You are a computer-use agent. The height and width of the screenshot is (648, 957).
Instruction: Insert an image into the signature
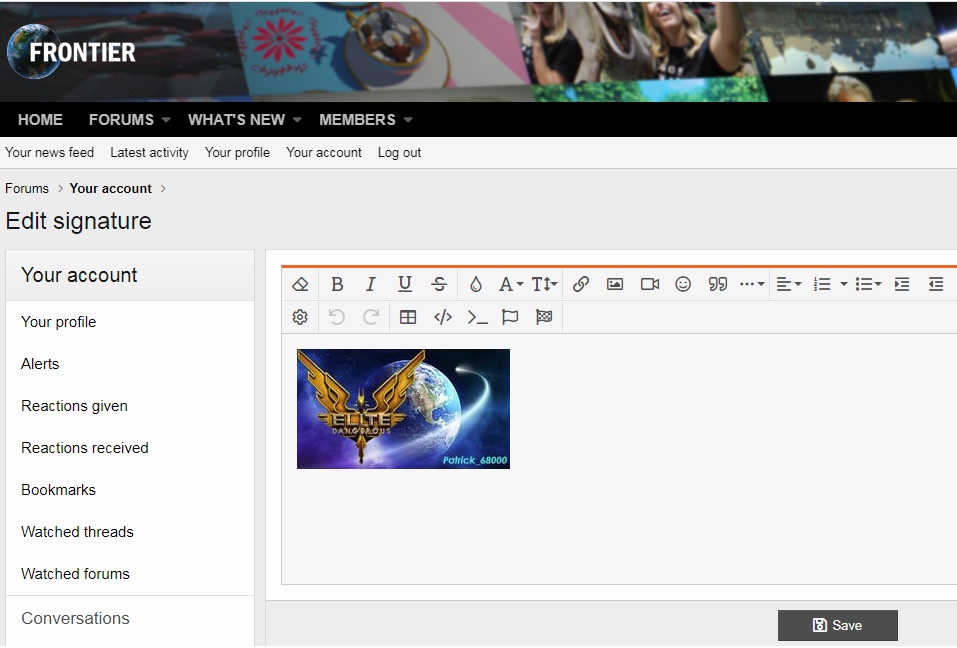point(615,284)
